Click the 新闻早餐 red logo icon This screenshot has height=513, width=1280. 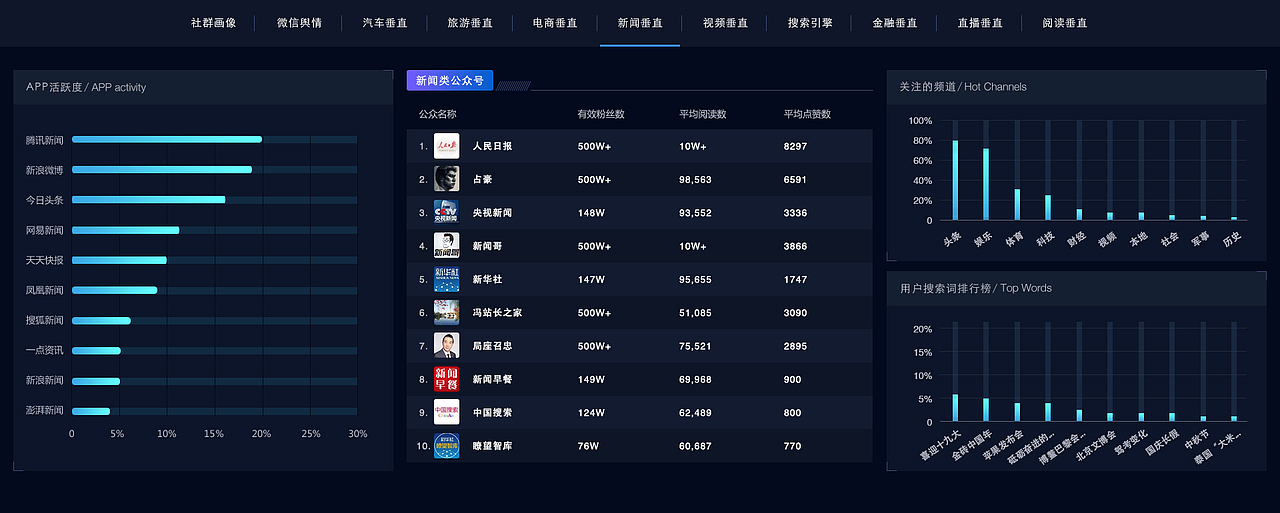[x=446, y=379]
